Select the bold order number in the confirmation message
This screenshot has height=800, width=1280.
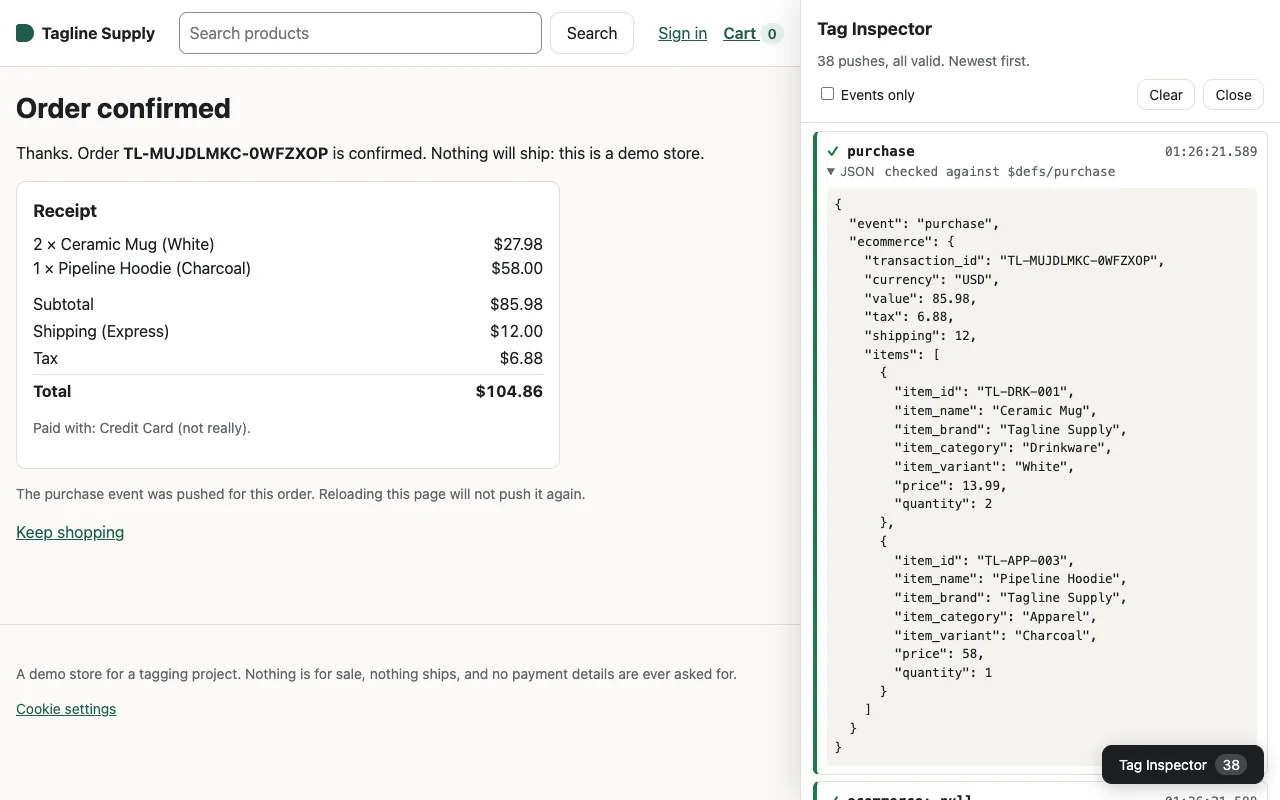click(x=225, y=153)
